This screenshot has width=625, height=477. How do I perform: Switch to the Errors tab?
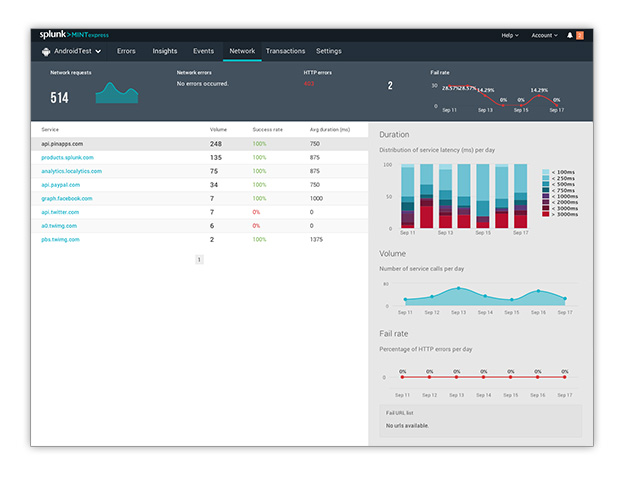(x=126, y=51)
